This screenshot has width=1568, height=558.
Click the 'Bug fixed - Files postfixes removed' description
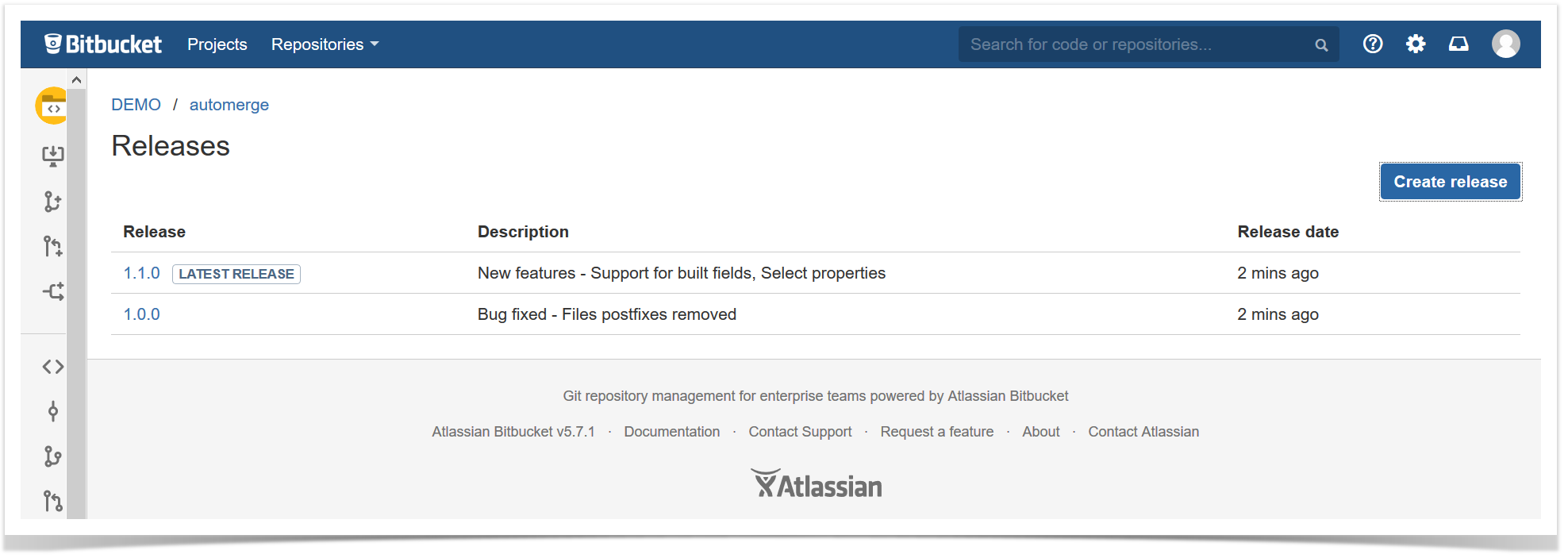coord(607,314)
